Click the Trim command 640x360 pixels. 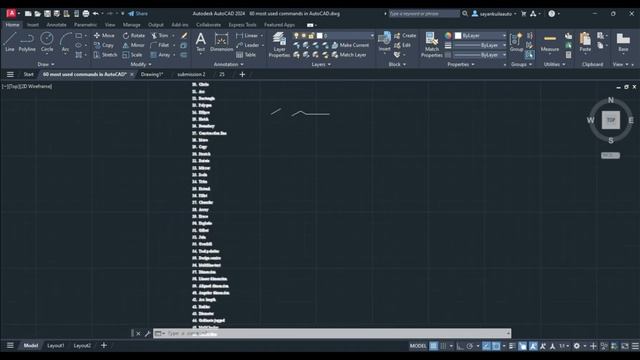[160, 36]
